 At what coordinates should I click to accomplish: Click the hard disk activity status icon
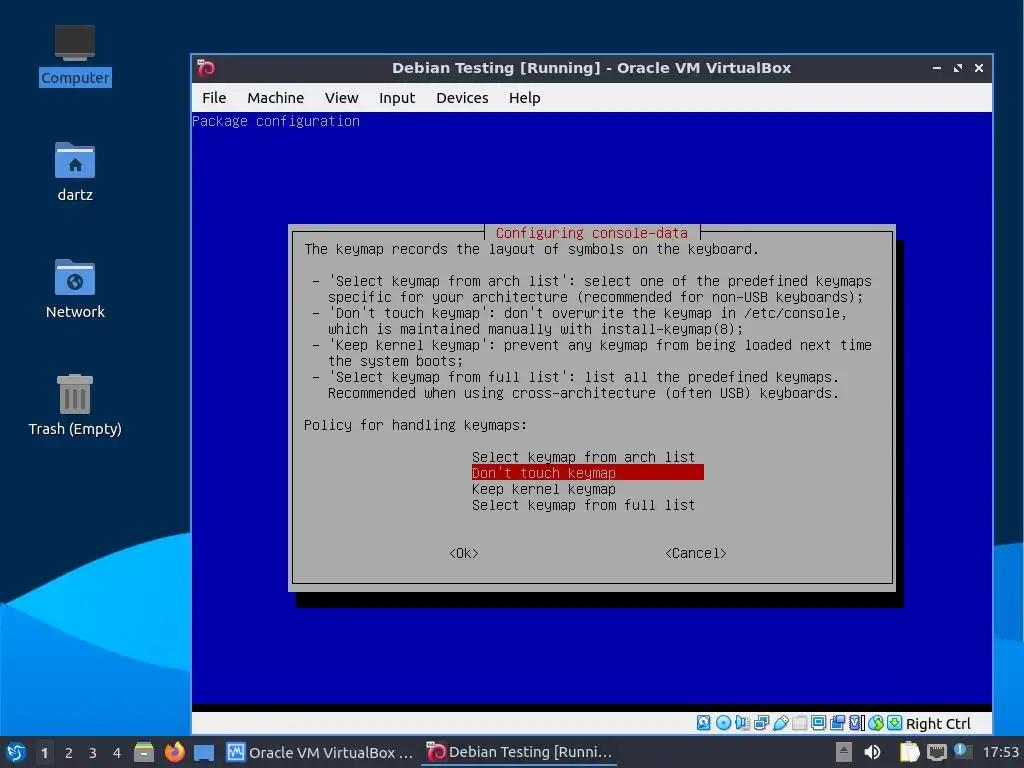(x=703, y=723)
